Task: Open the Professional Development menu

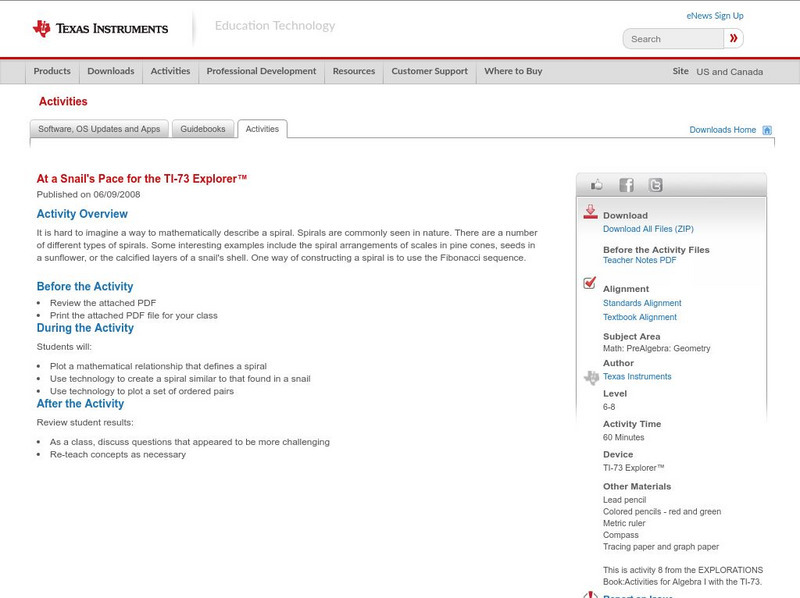Action: [261, 71]
